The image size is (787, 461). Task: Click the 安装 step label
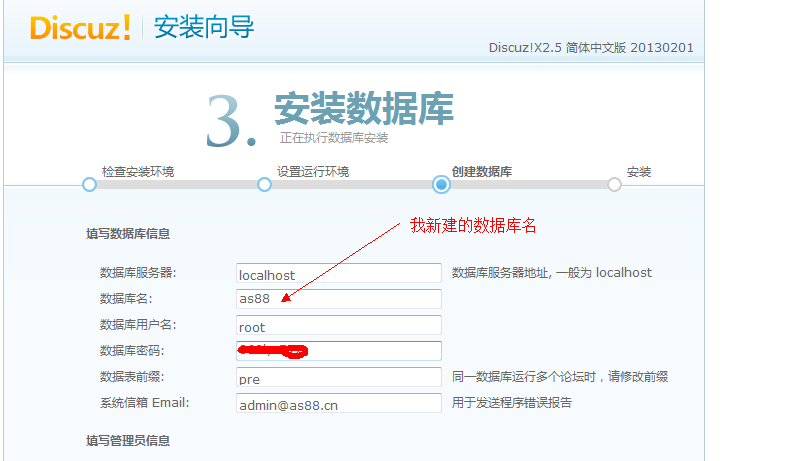coord(639,172)
